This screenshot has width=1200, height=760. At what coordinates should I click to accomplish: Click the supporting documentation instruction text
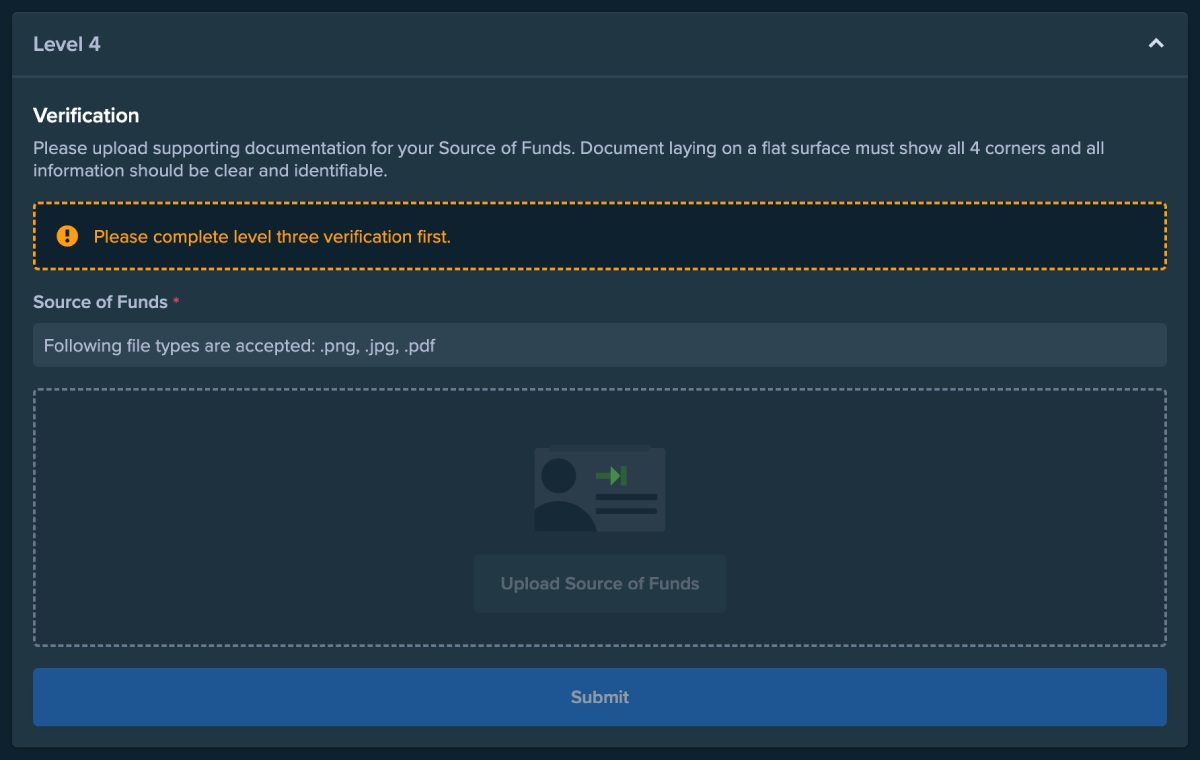[568, 159]
